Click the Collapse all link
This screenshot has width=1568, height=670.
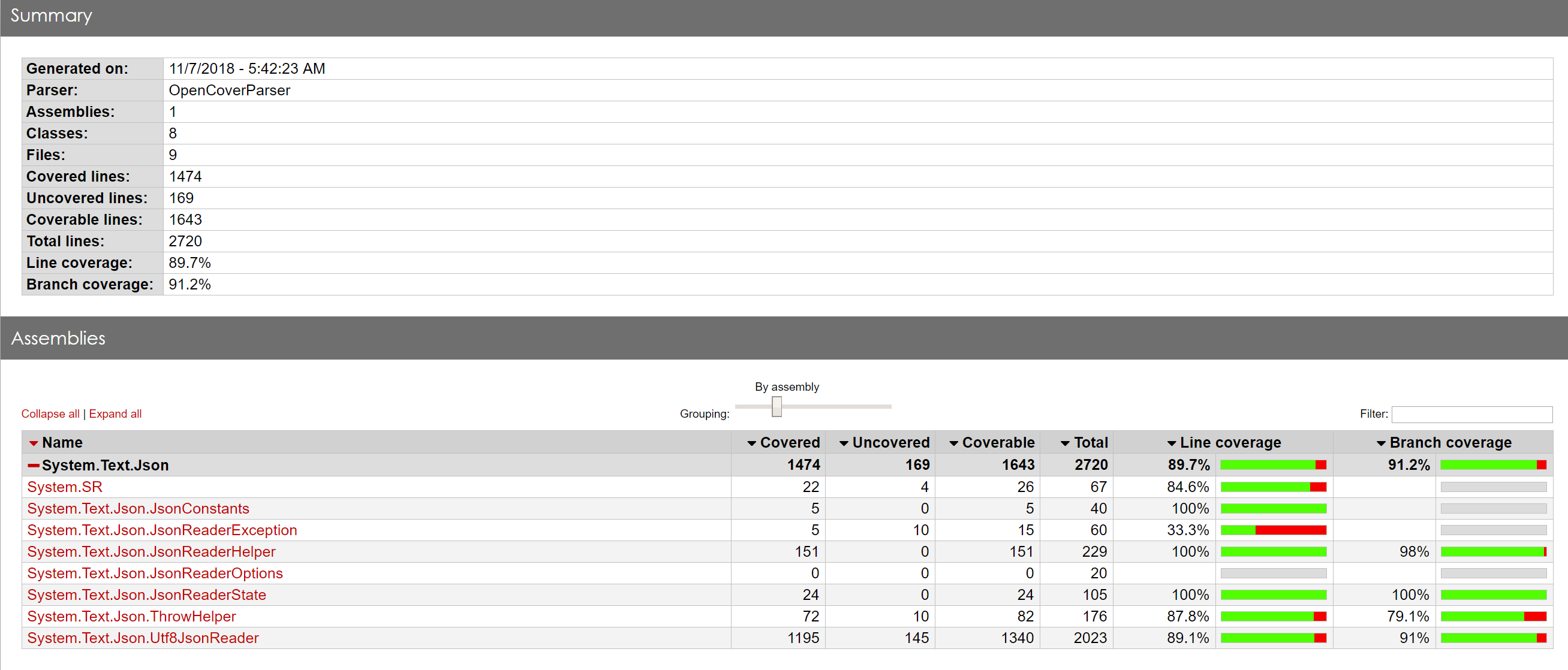[x=50, y=414]
